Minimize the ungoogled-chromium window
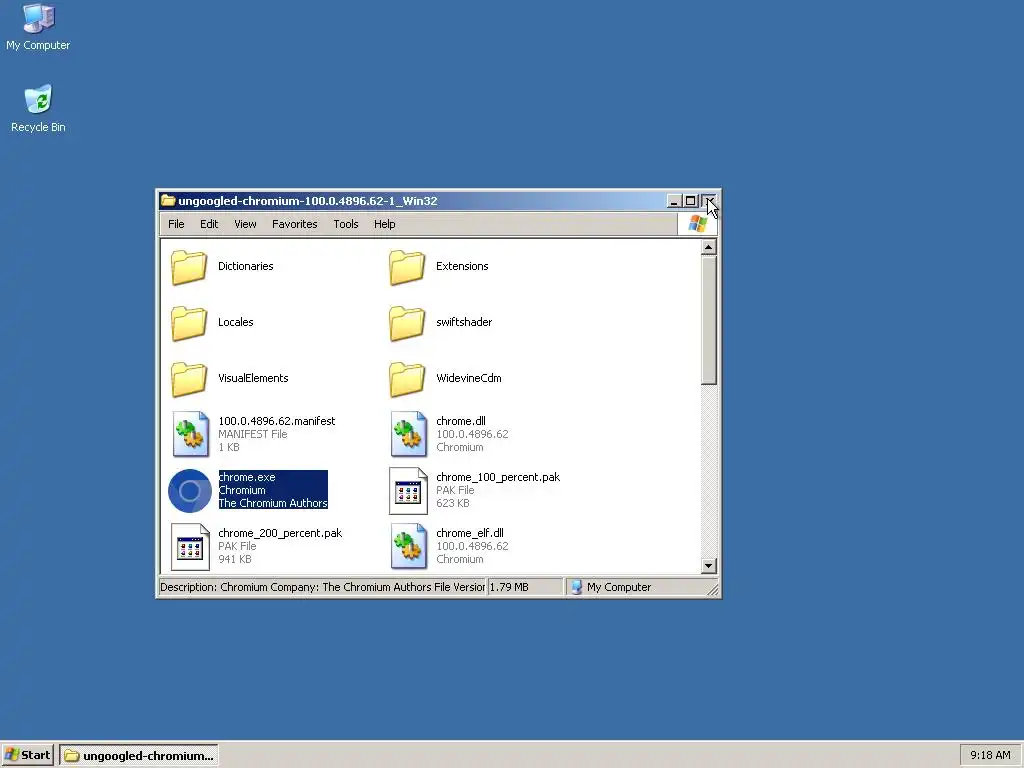 pyautogui.click(x=675, y=201)
